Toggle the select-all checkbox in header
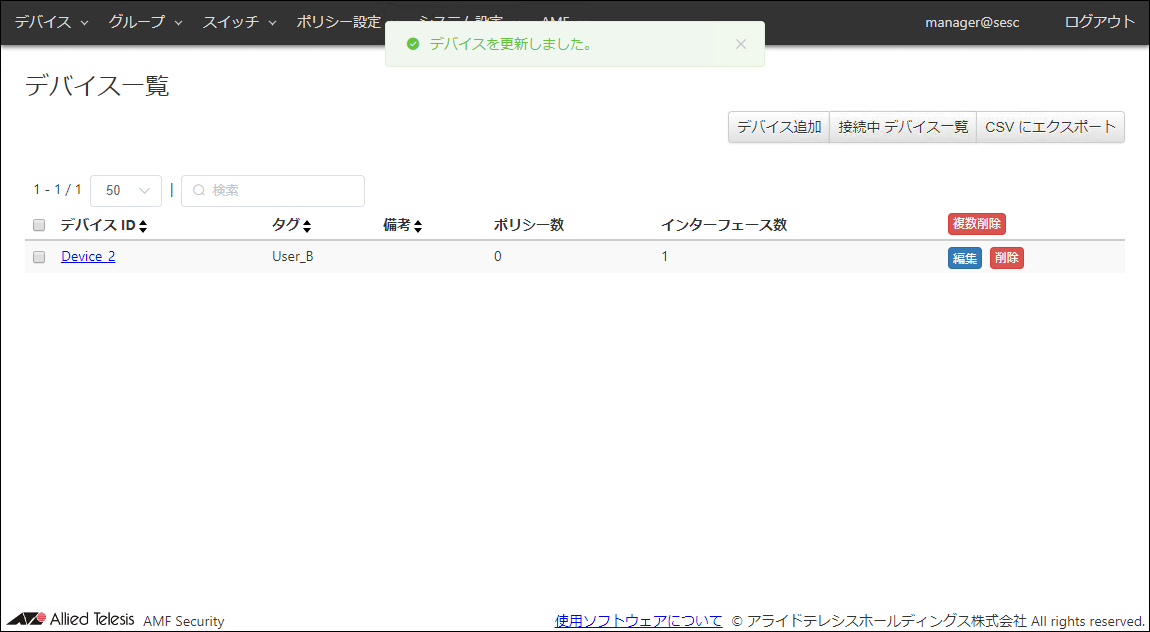1150x632 pixels. [x=39, y=225]
